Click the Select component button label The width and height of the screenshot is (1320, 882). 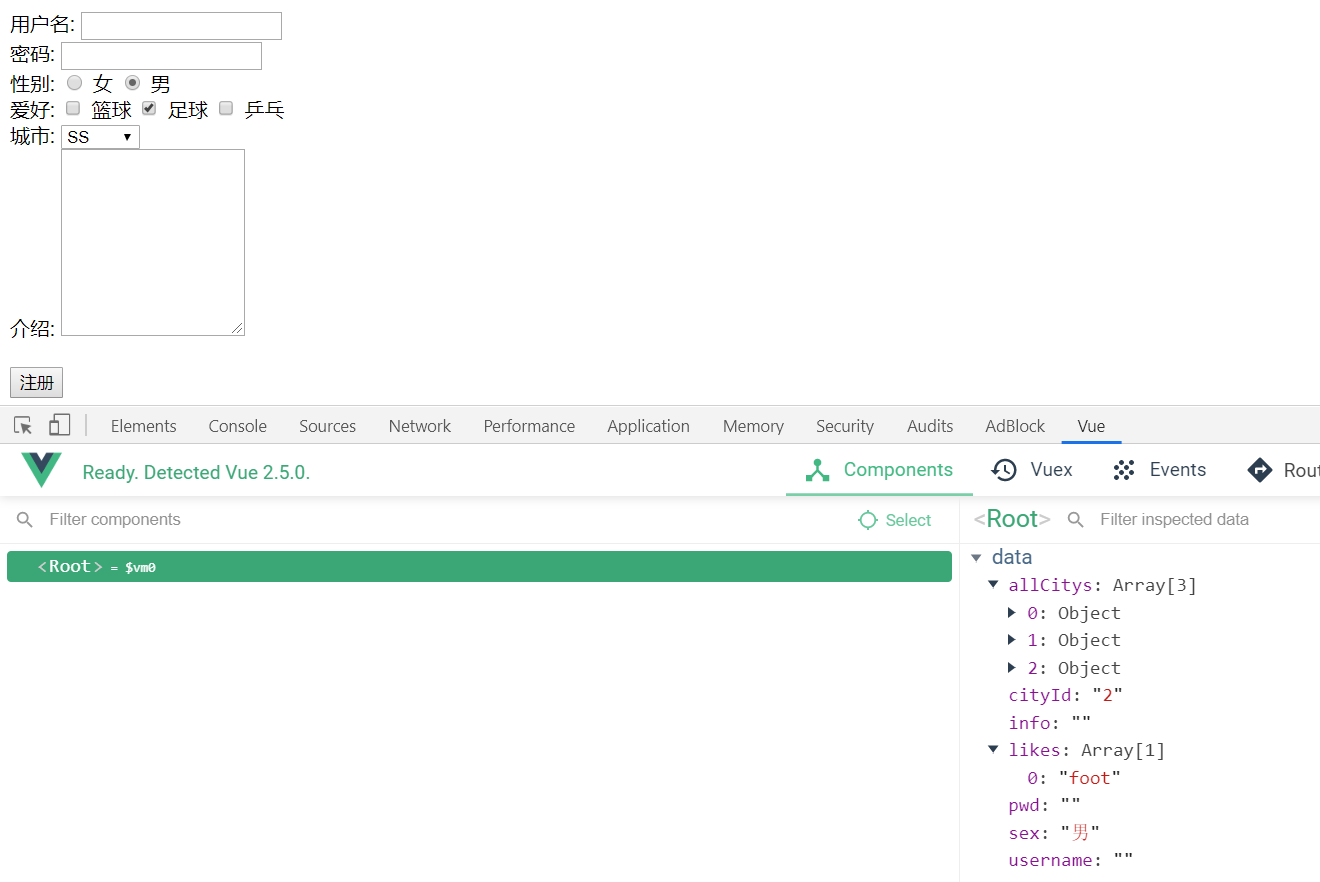tap(908, 520)
